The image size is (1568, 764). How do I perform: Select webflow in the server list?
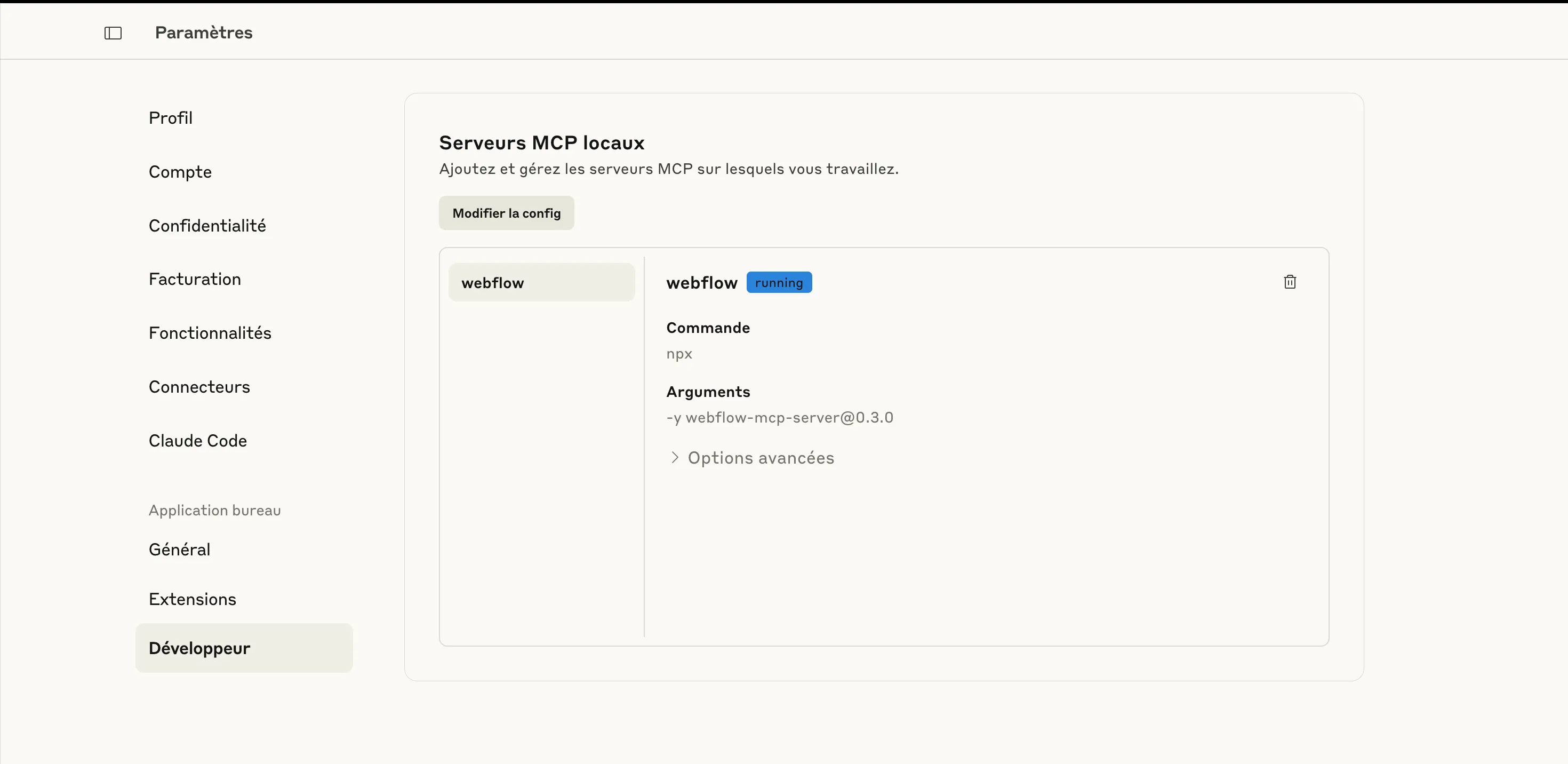click(x=541, y=282)
